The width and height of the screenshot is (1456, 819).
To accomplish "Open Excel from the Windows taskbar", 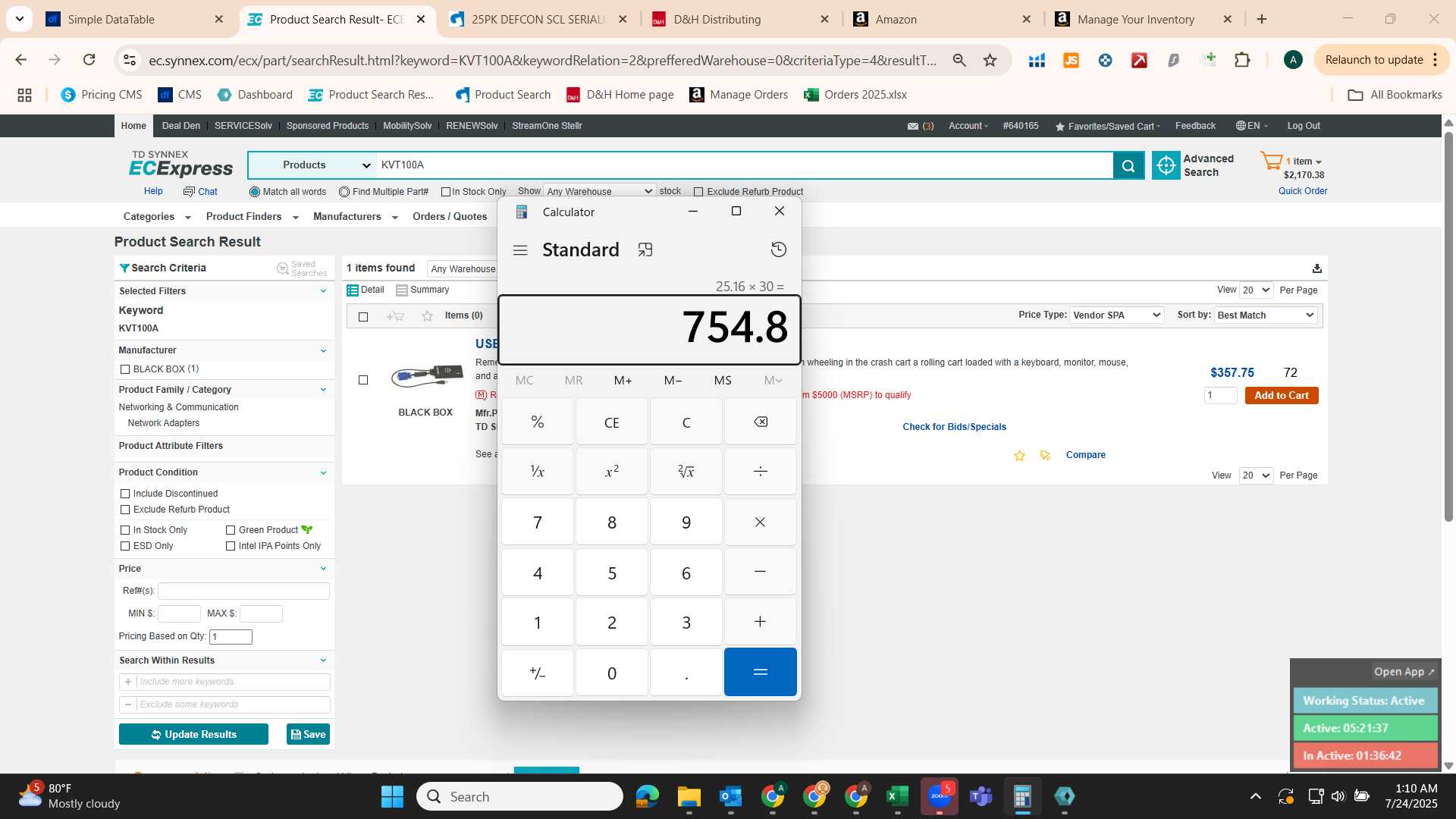I will [898, 796].
